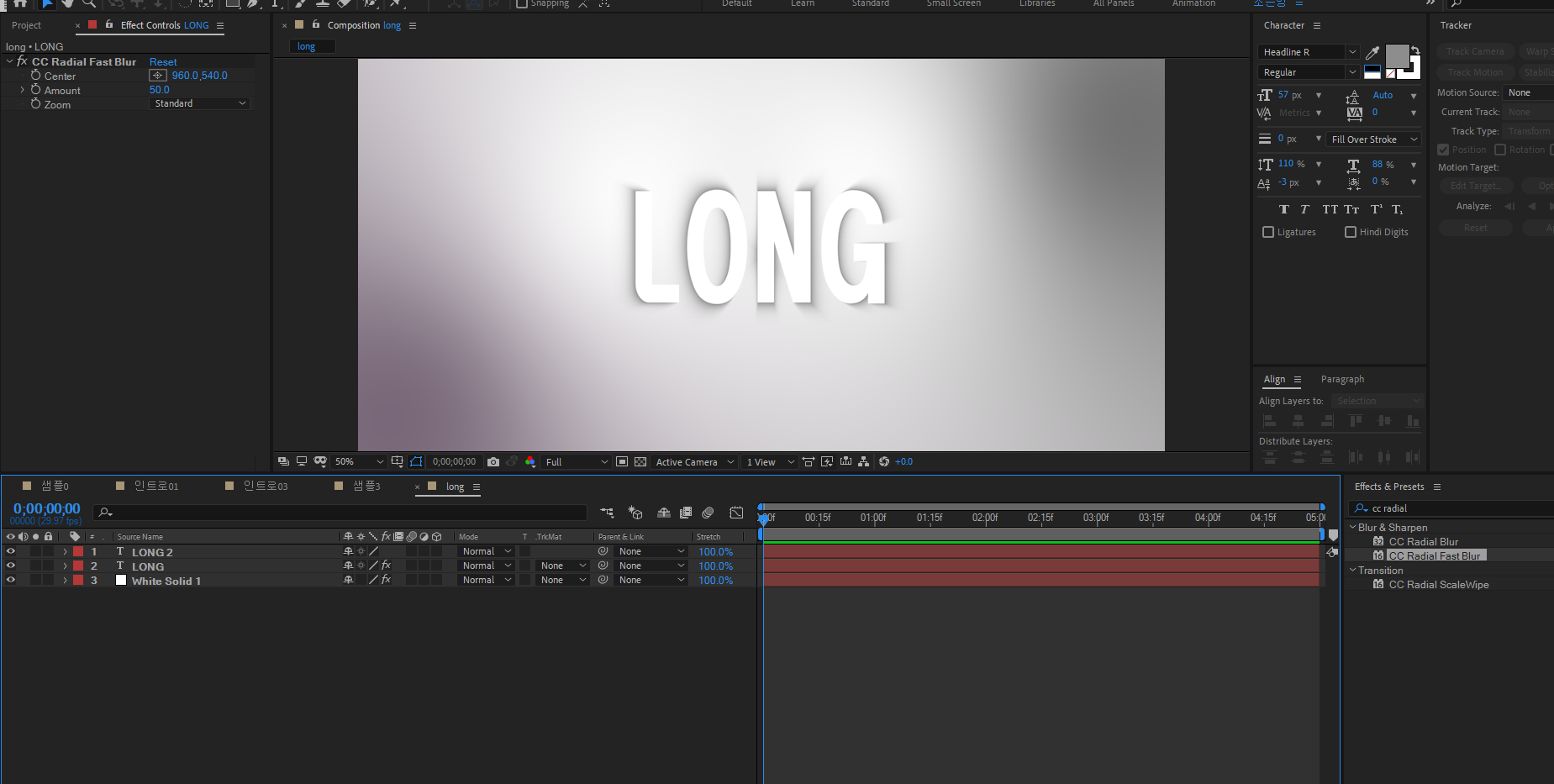This screenshot has height=784, width=1554.
Task: Apply Faux Italic text style
Action: (x=1304, y=209)
